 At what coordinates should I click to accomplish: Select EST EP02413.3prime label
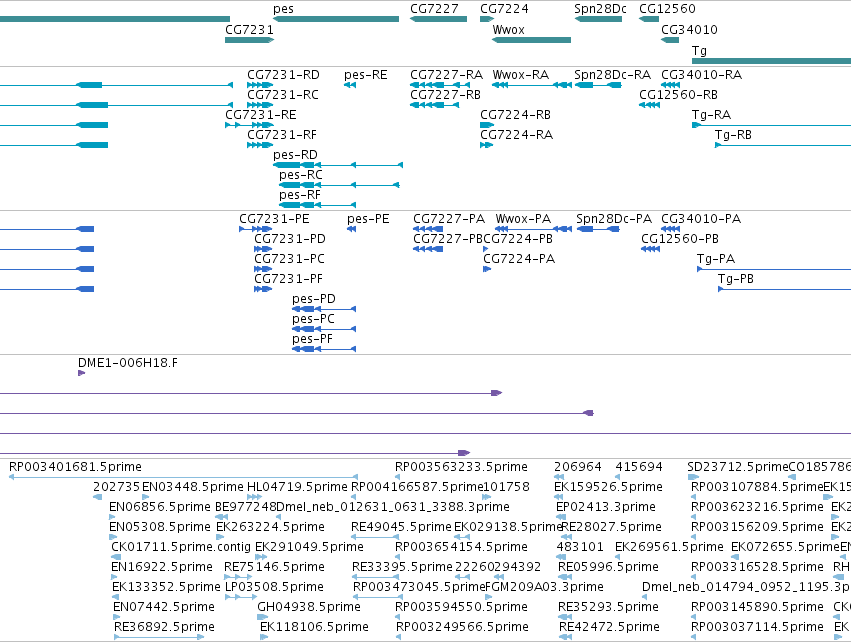[606, 507]
